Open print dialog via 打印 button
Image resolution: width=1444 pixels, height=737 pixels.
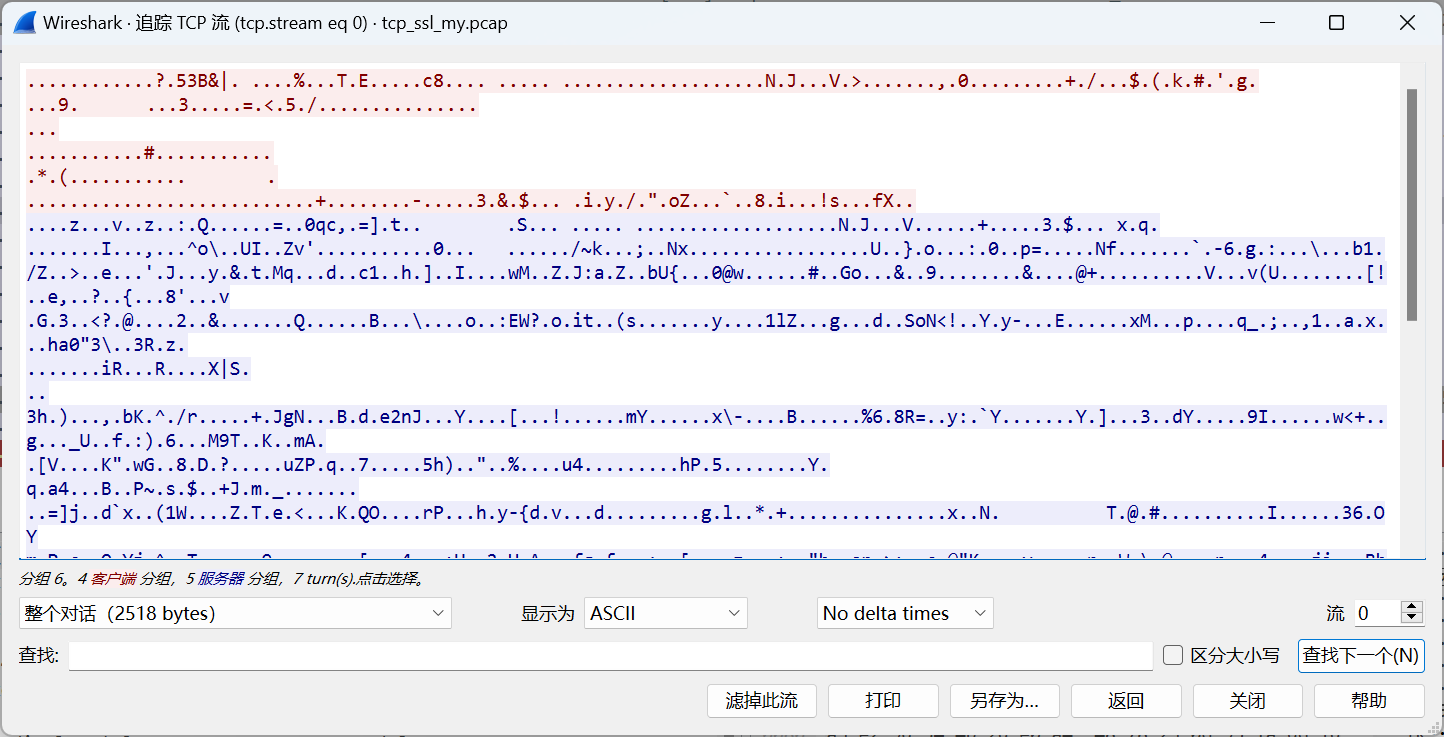pyautogui.click(x=883, y=701)
